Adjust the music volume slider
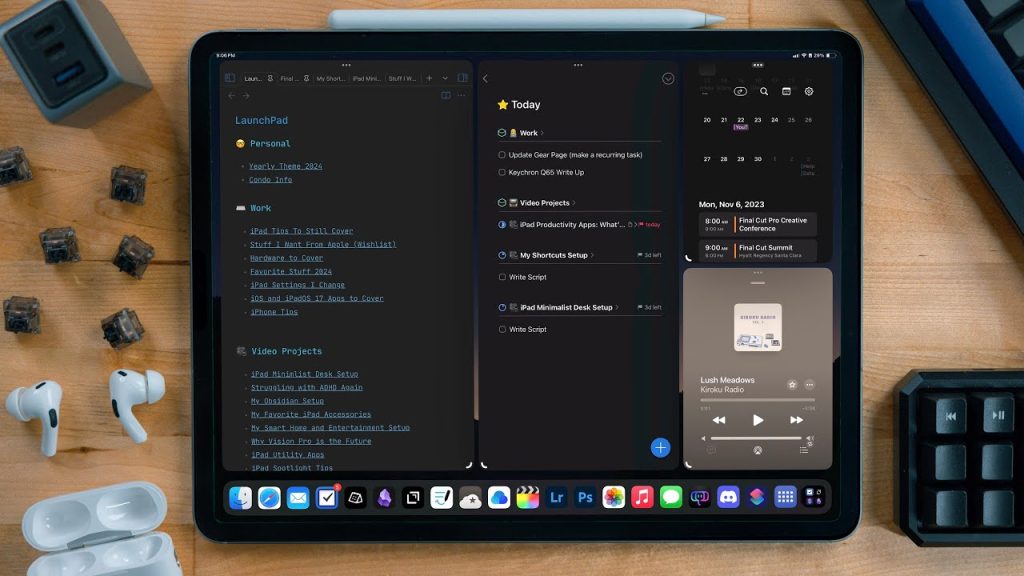Screen dimensions: 1024x576 (x=756, y=438)
